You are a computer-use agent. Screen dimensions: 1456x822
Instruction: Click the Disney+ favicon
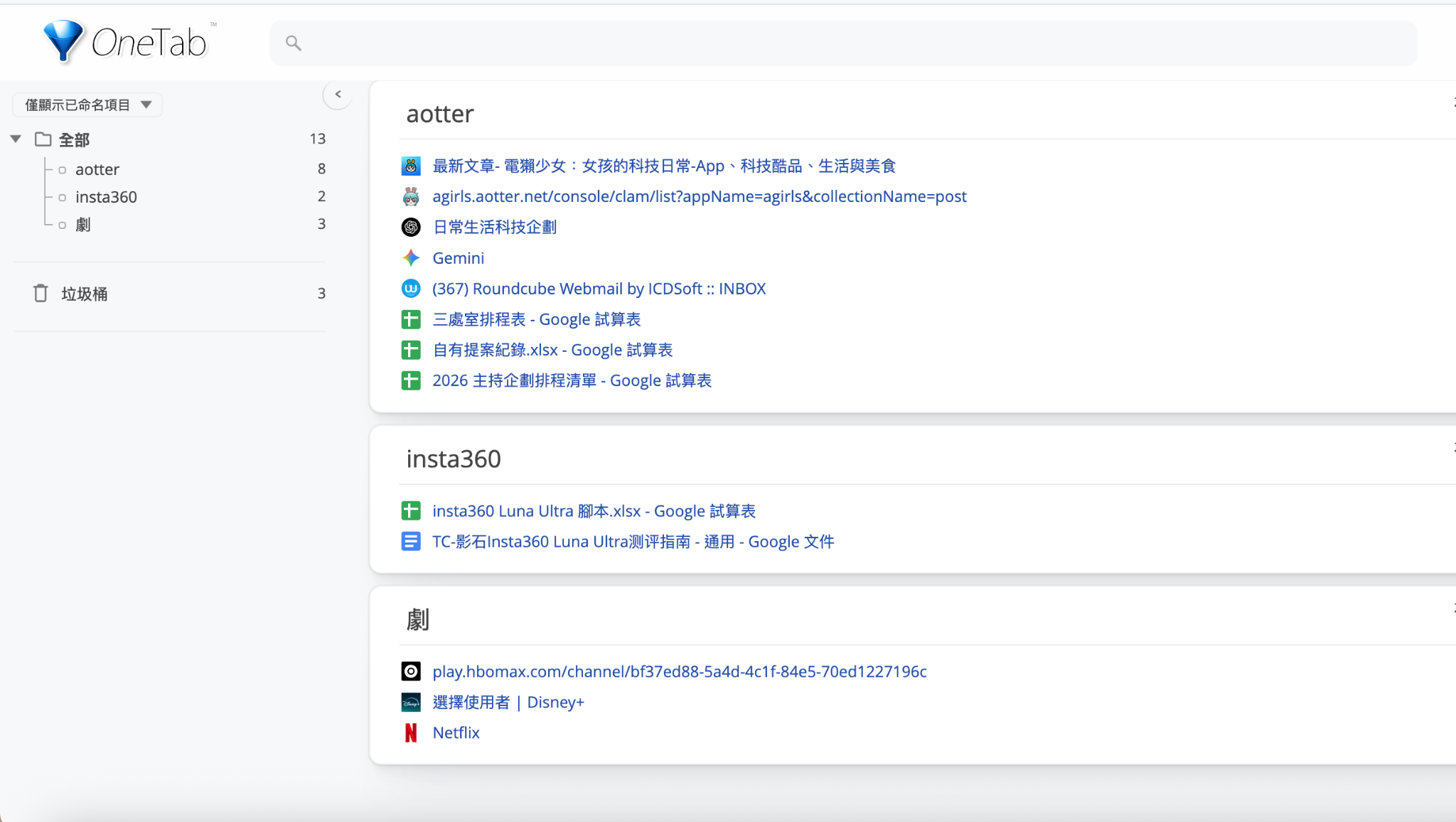tap(411, 703)
